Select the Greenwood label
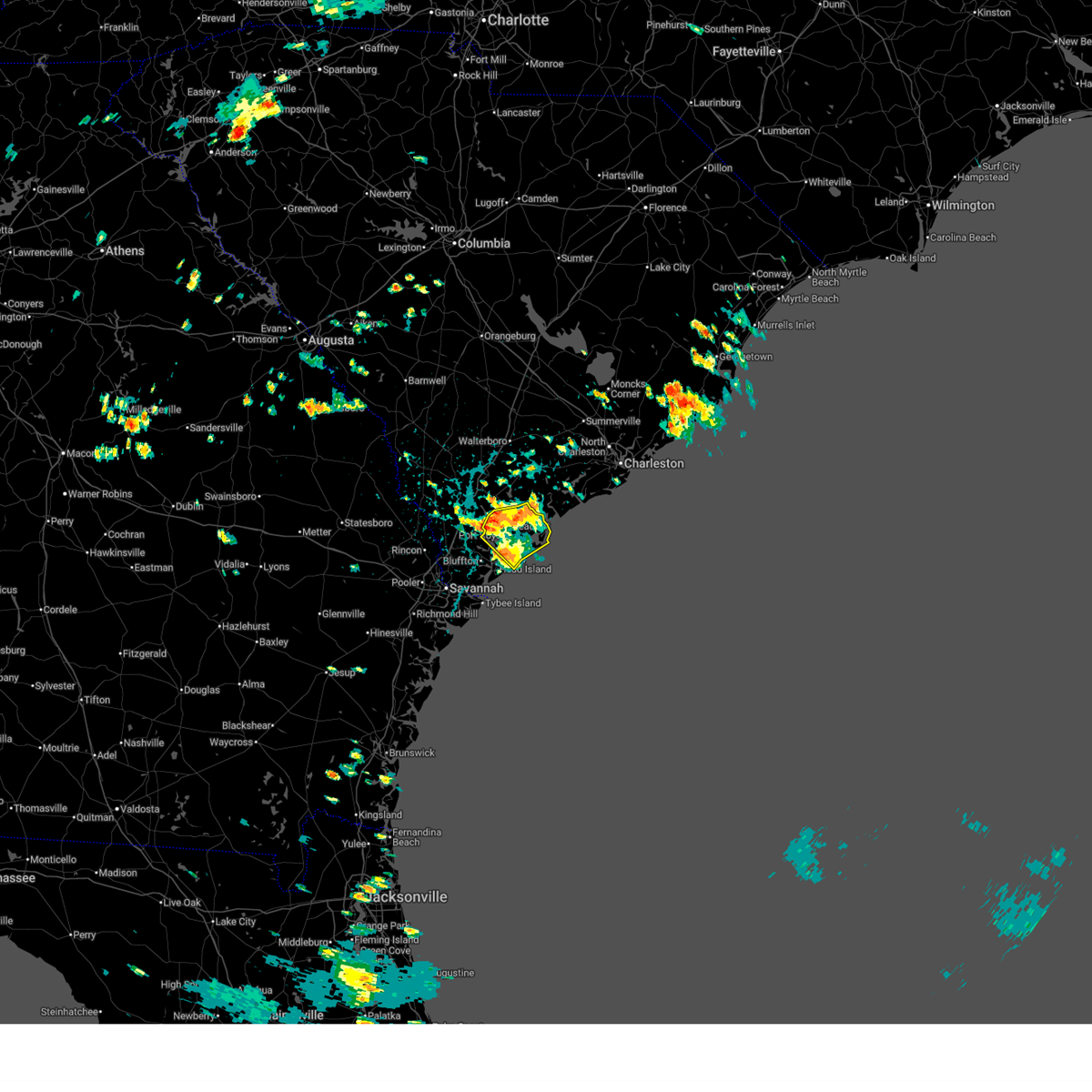Screen dimensions: 1092x1092 pyautogui.click(x=312, y=209)
